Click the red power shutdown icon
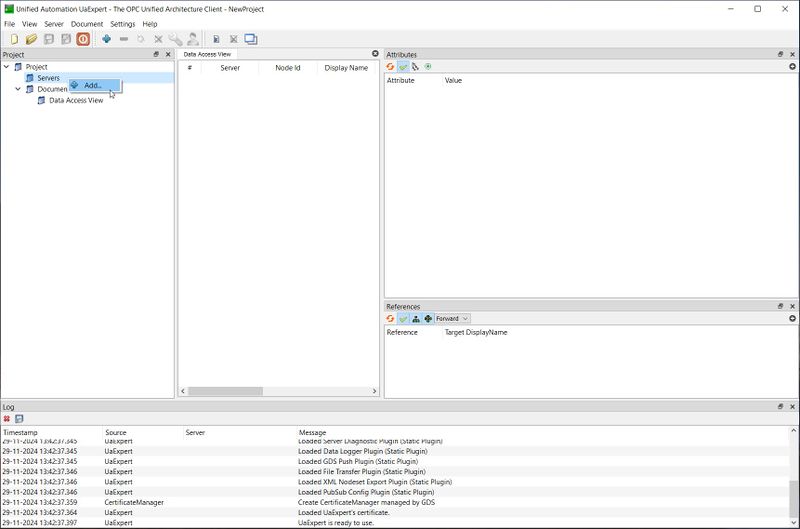This screenshot has width=800, height=529. click(x=83, y=39)
